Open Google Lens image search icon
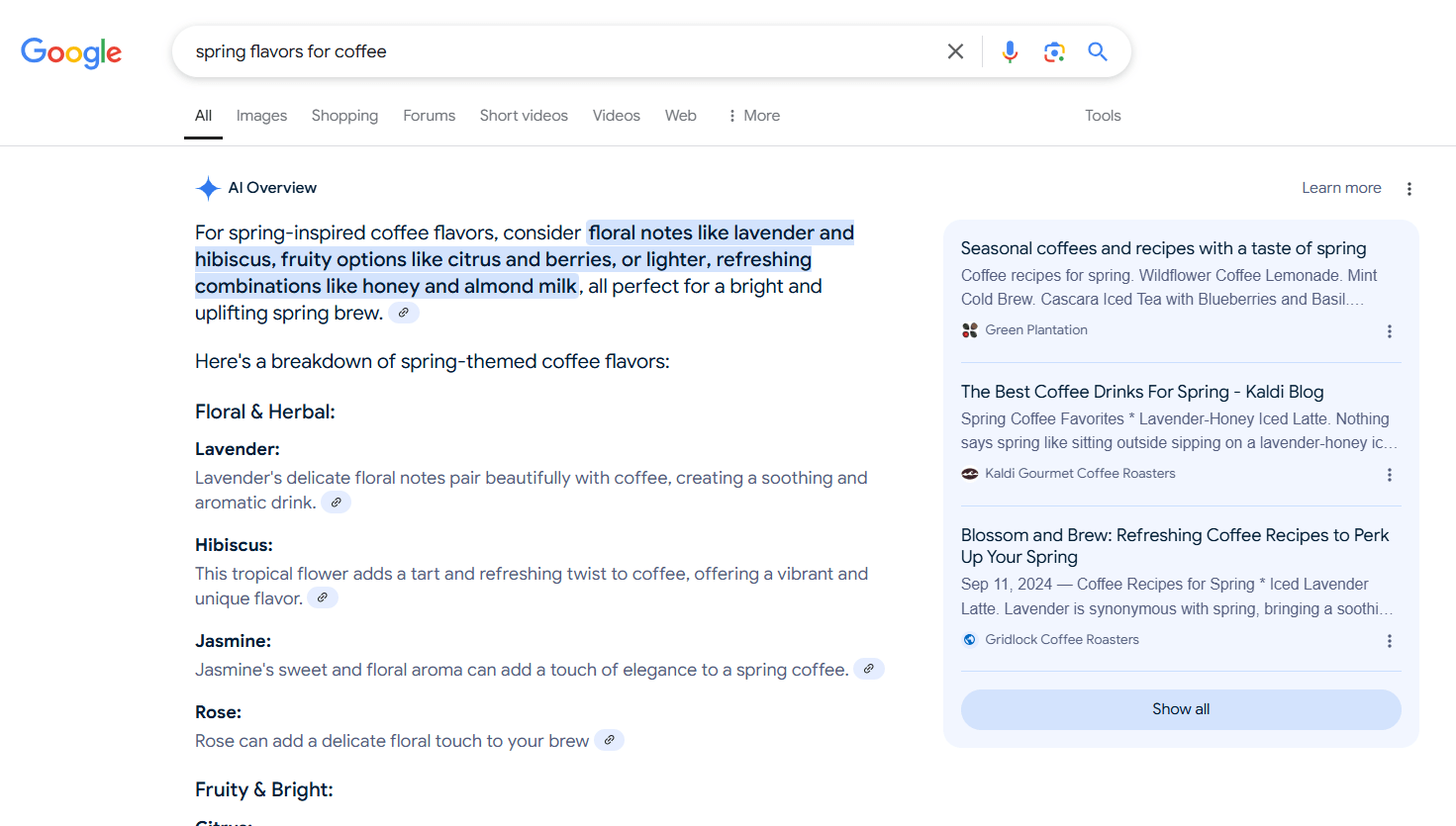 (x=1053, y=50)
